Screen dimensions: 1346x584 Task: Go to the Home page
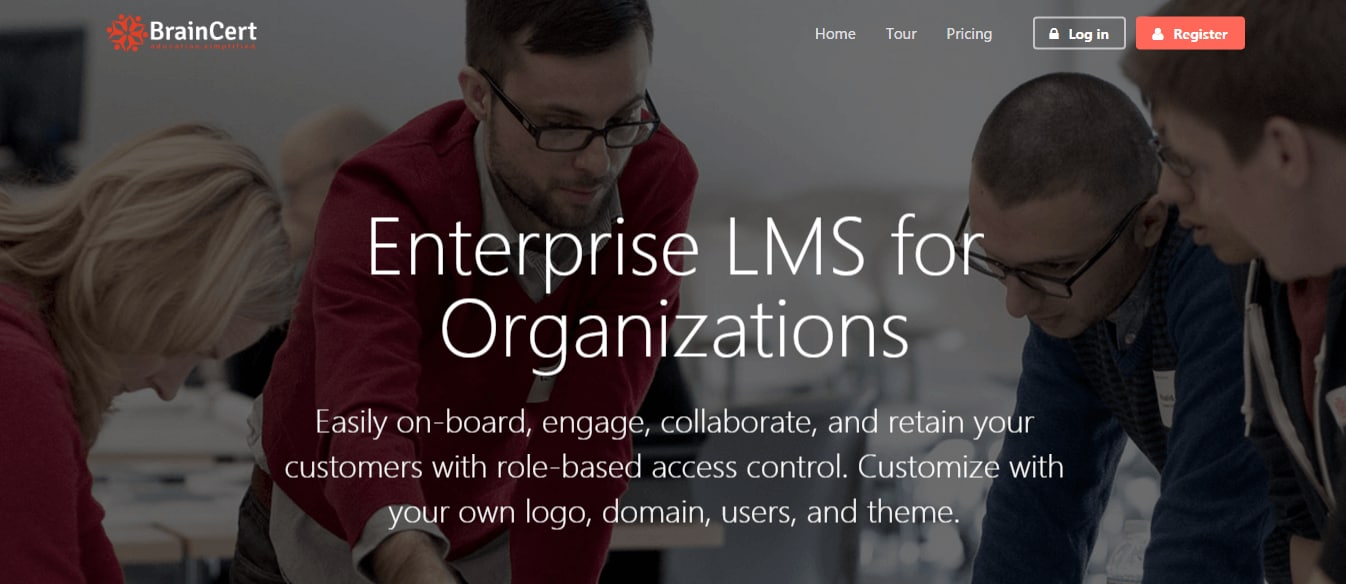[835, 34]
